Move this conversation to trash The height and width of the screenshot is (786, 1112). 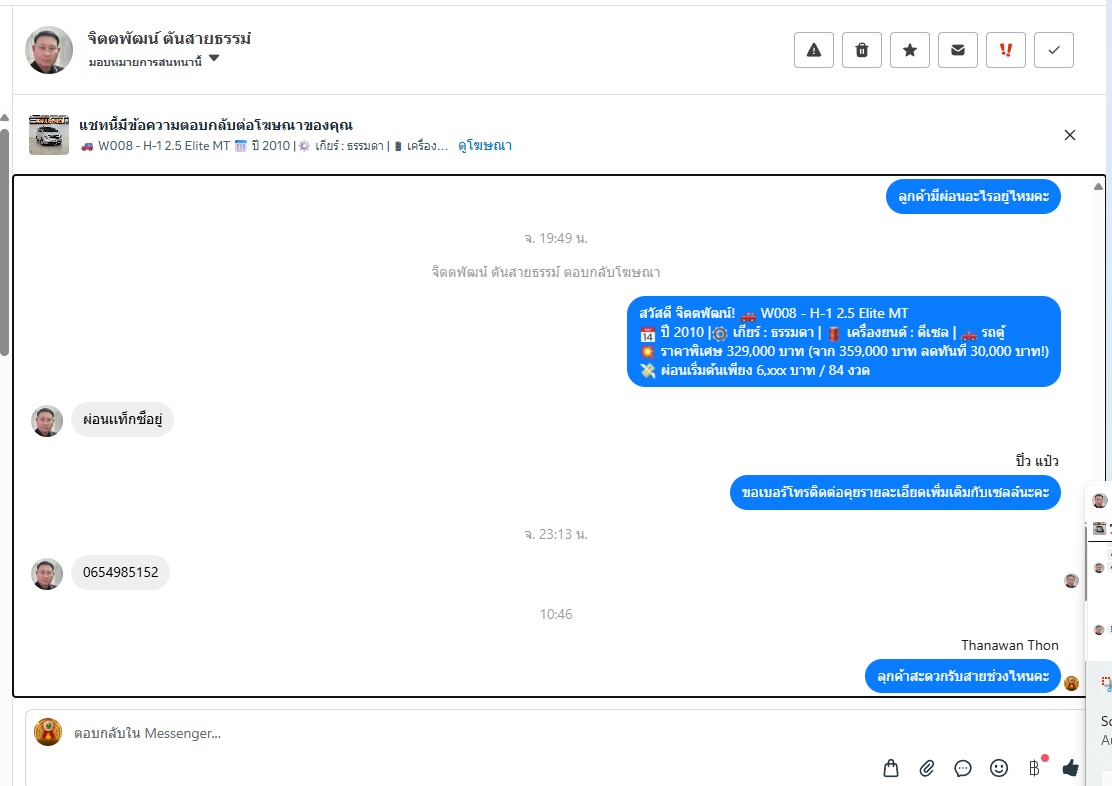pos(862,50)
